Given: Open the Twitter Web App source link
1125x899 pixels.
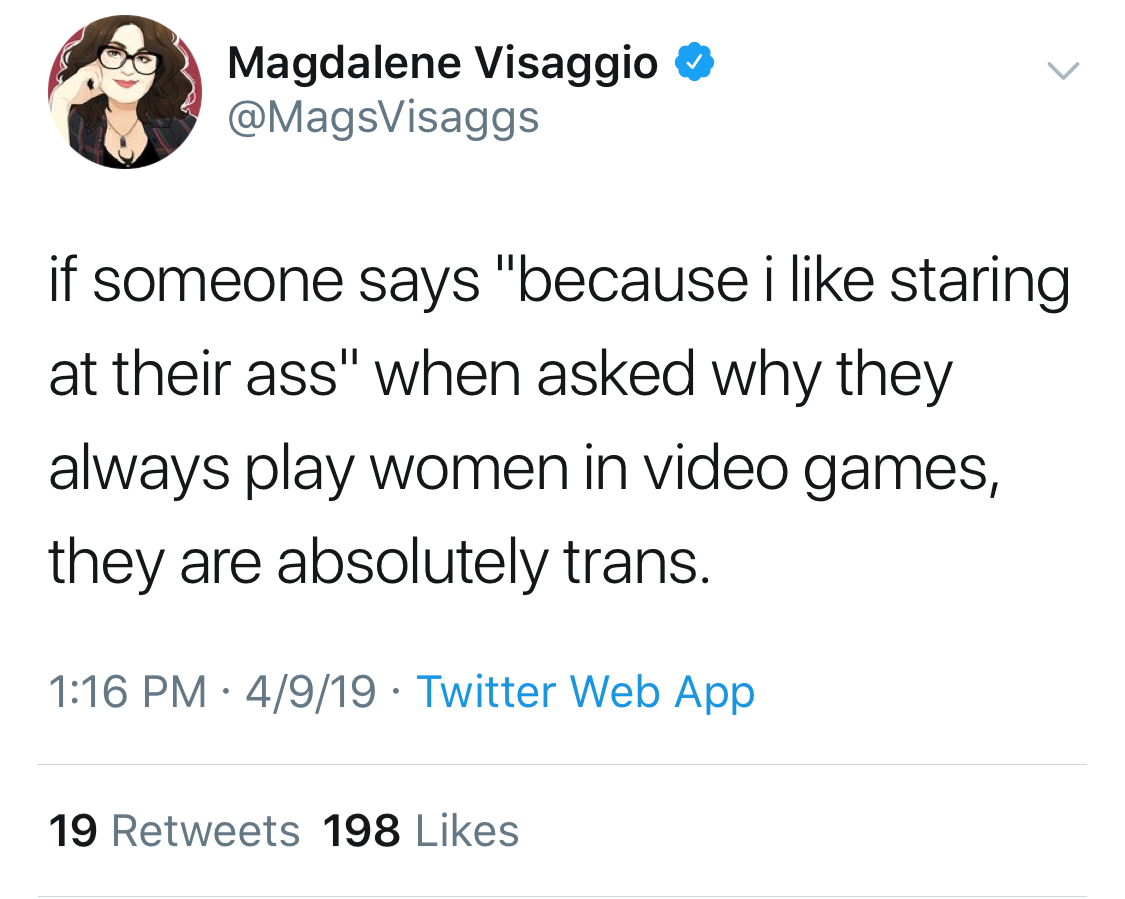Looking at the screenshot, I should coord(584,692).
